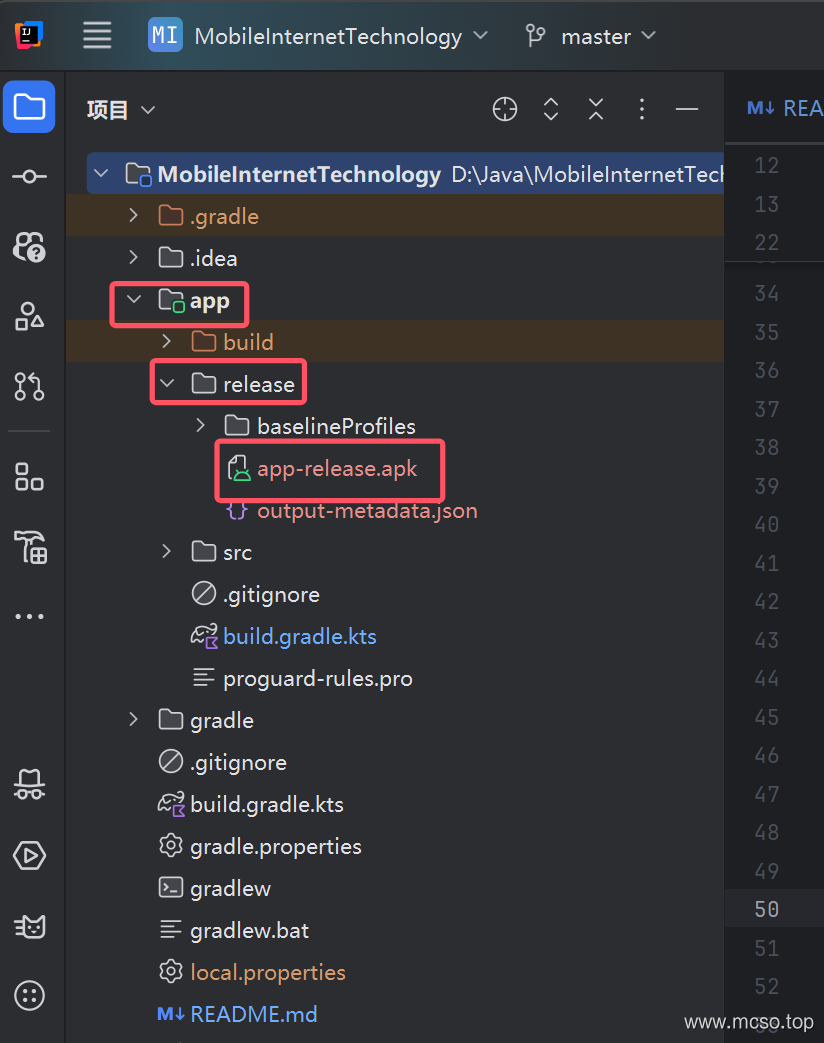Expand the baselineProfiles folder
The image size is (824, 1043).
pos(200,425)
